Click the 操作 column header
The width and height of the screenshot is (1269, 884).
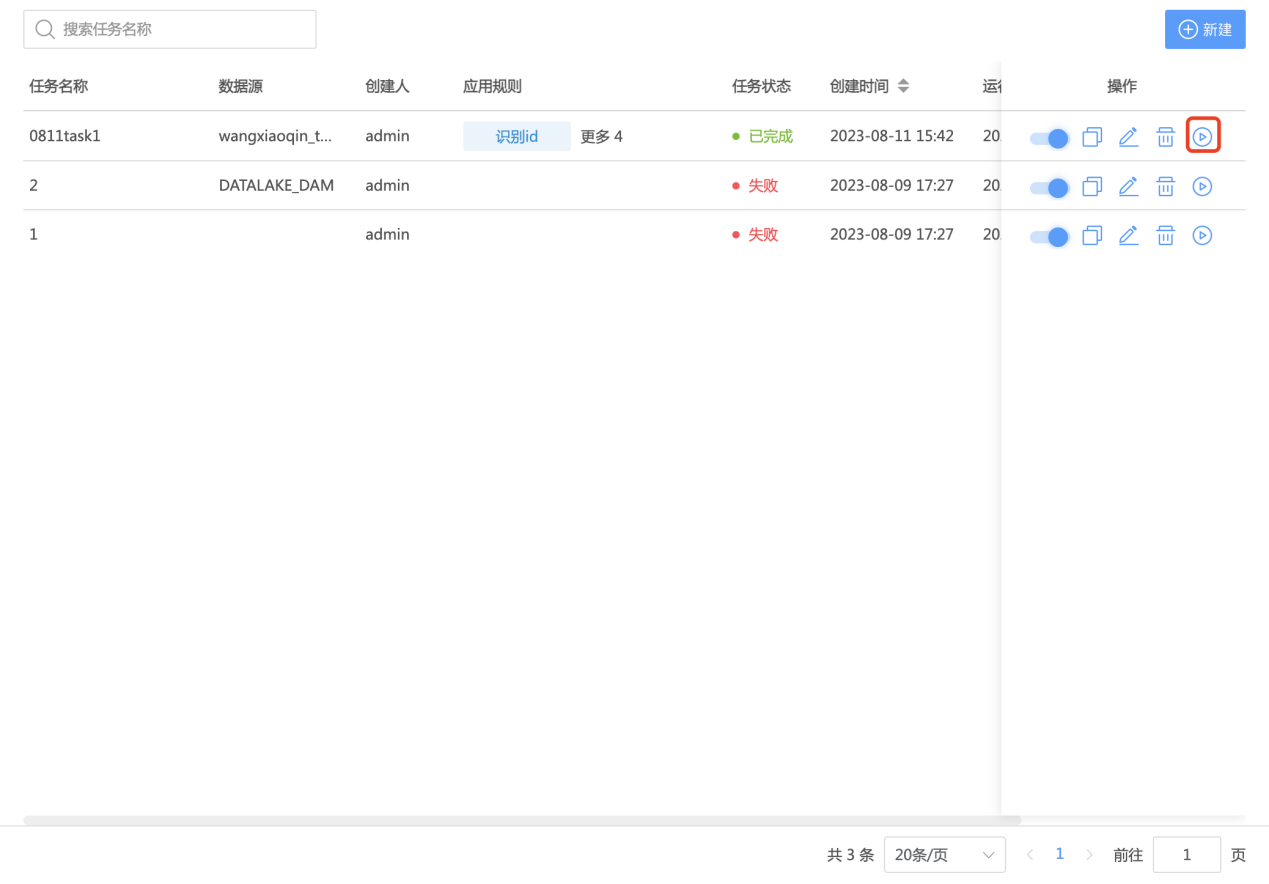coord(1122,86)
